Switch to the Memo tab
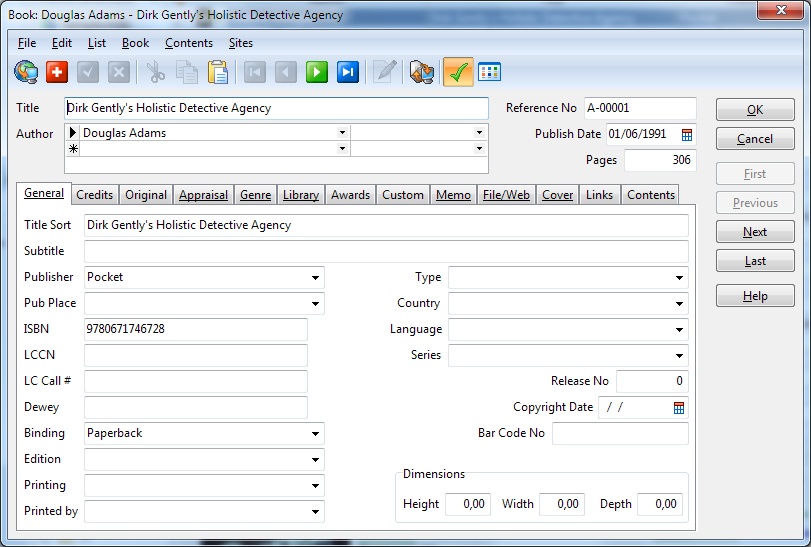Screen dimensions: 811x547 click(x=453, y=195)
